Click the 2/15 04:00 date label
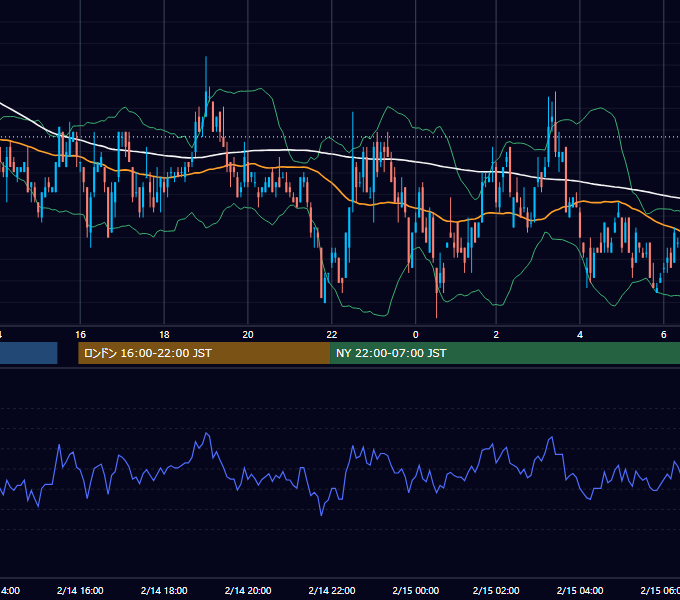 click(x=580, y=590)
